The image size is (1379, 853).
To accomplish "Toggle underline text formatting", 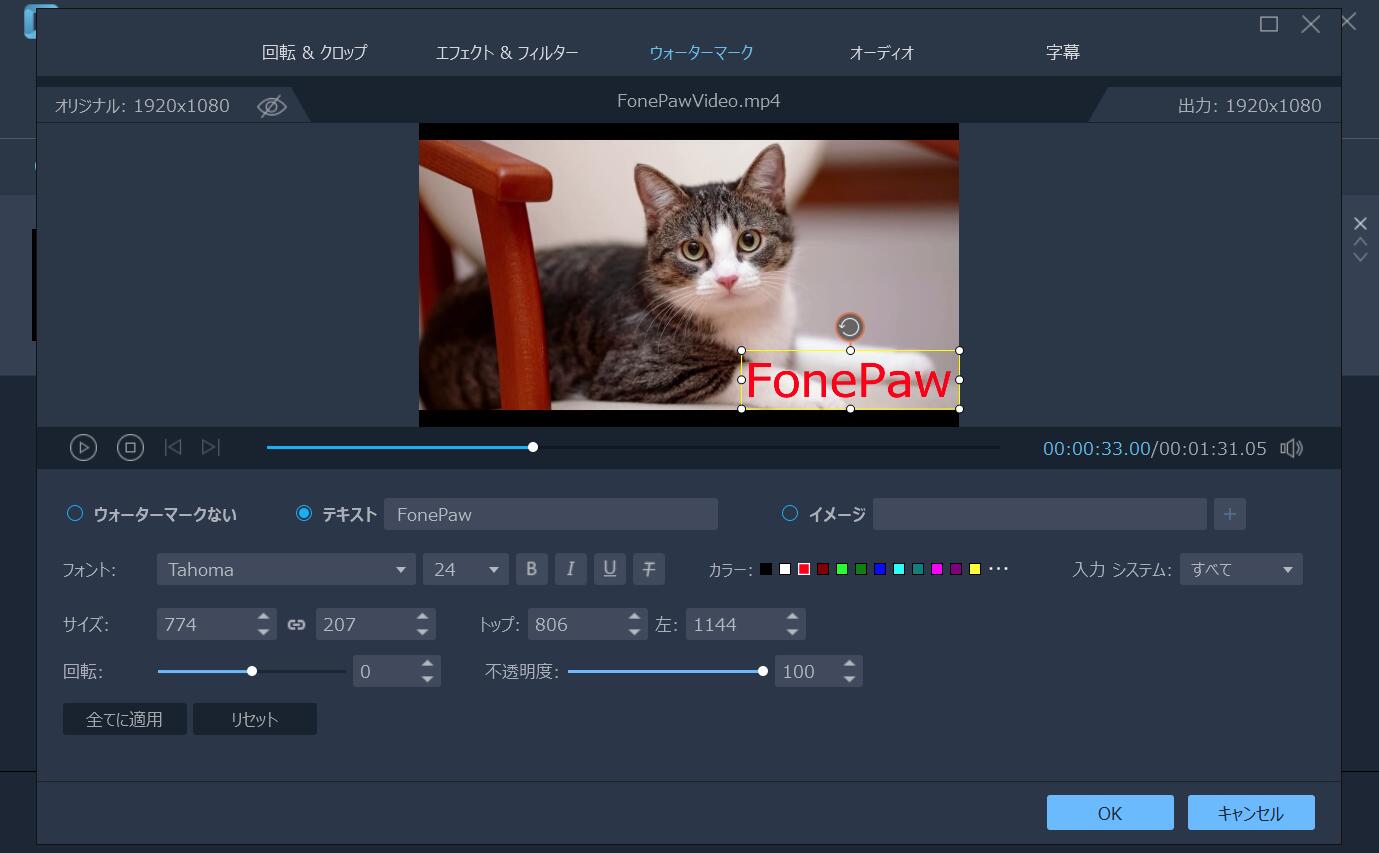I will point(609,569).
